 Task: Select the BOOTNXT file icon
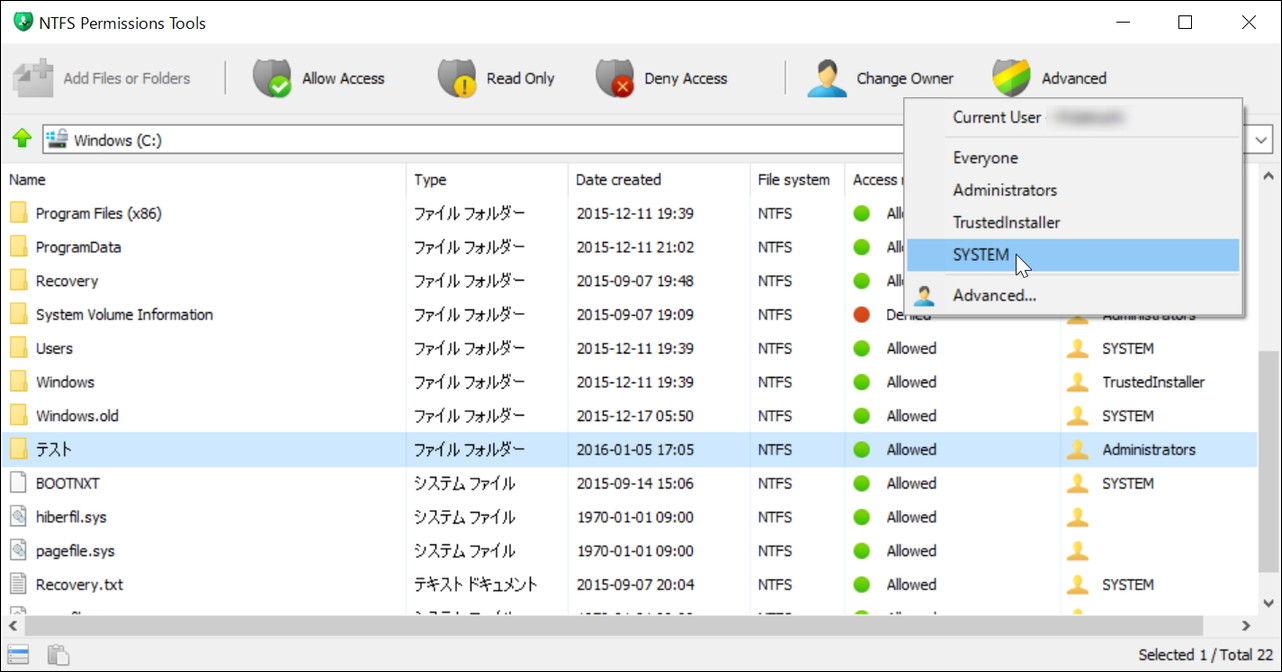18,483
